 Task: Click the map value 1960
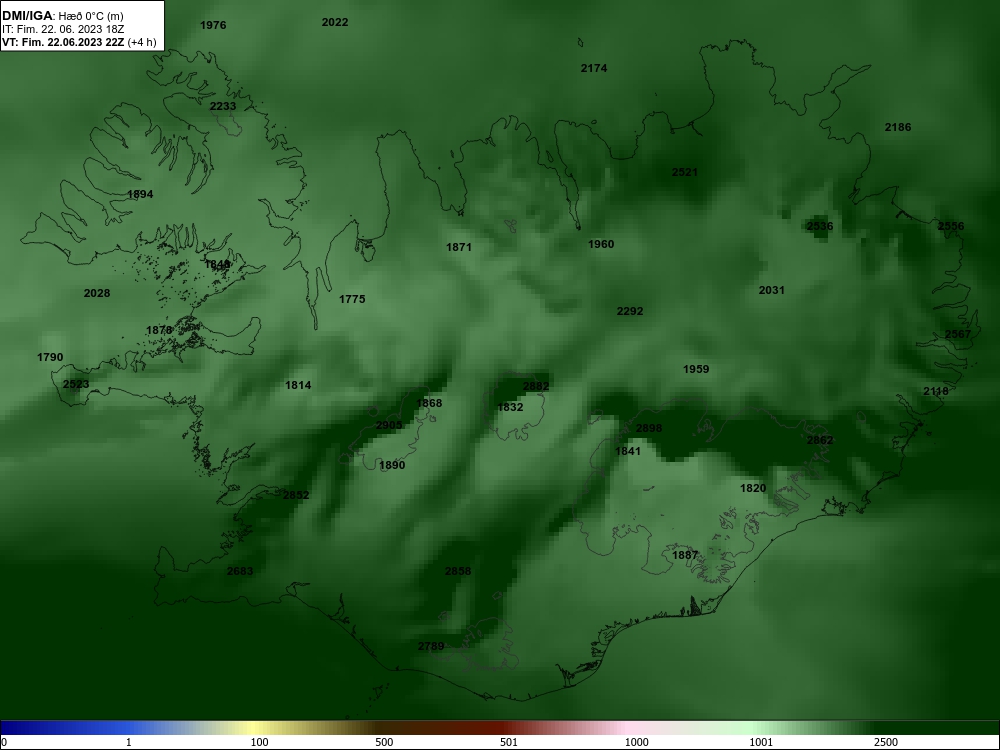[x=601, y=244]
